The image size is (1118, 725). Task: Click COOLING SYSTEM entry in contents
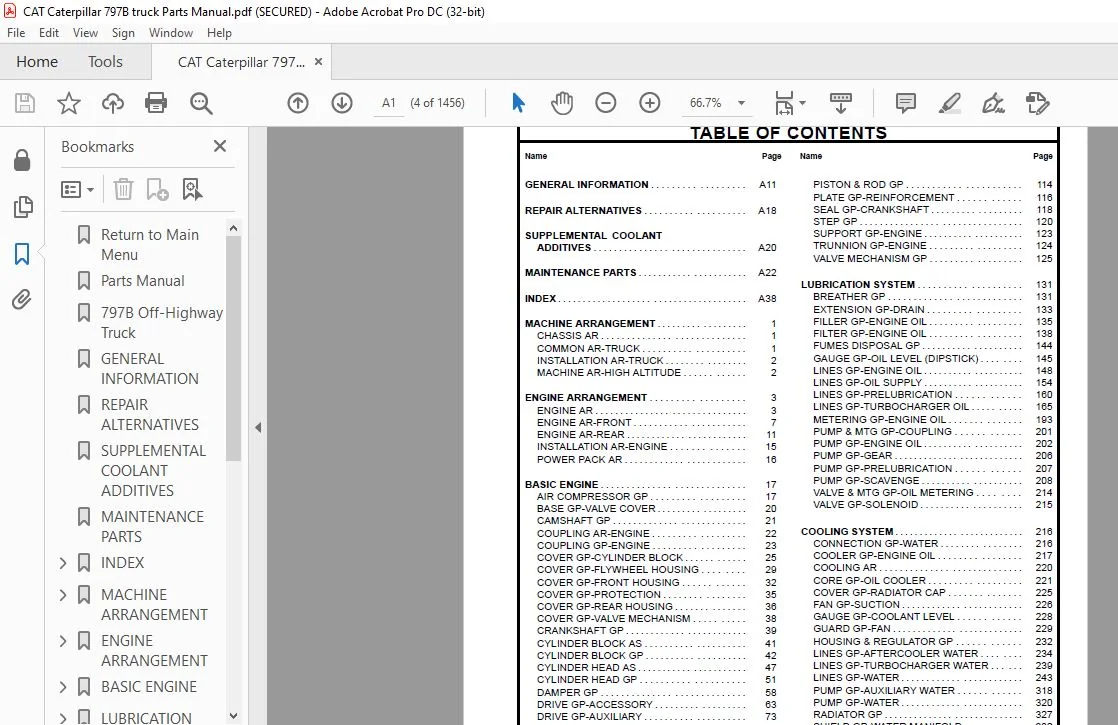(847, 532)
